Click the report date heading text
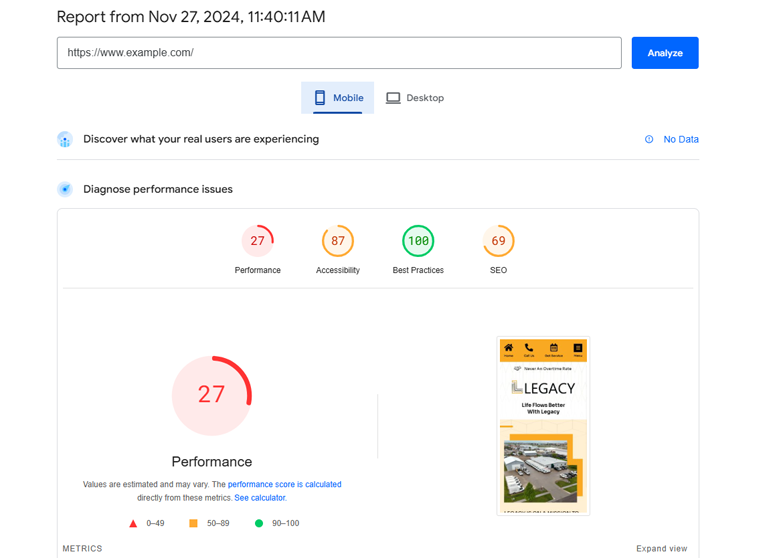Image resolution: width=760 pixels, height=558 pixels. [191, 17]
